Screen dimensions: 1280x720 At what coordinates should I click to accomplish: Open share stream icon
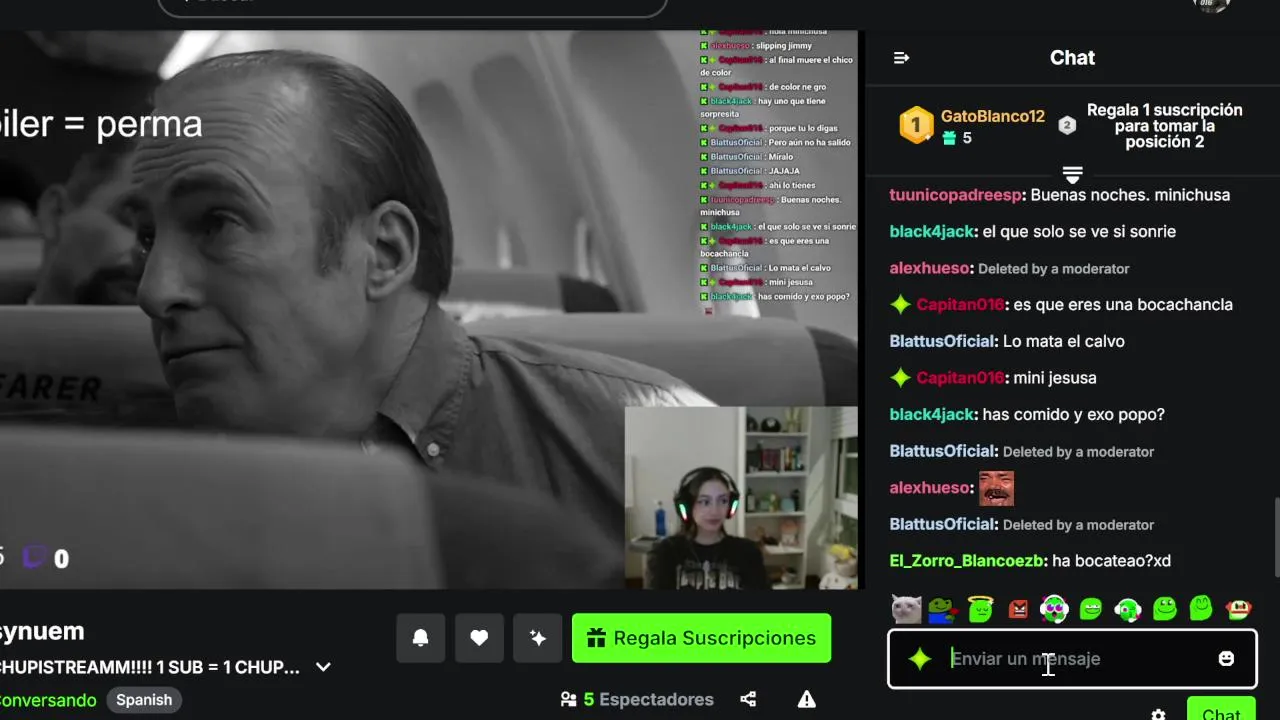(x=748, y=699)
